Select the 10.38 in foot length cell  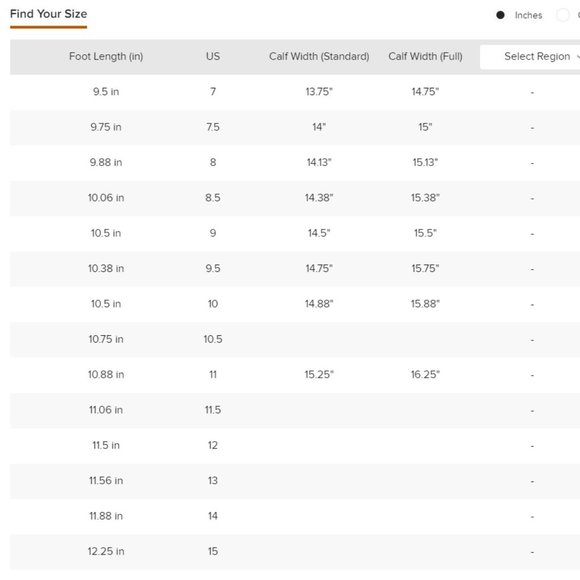tap(106, 269)
